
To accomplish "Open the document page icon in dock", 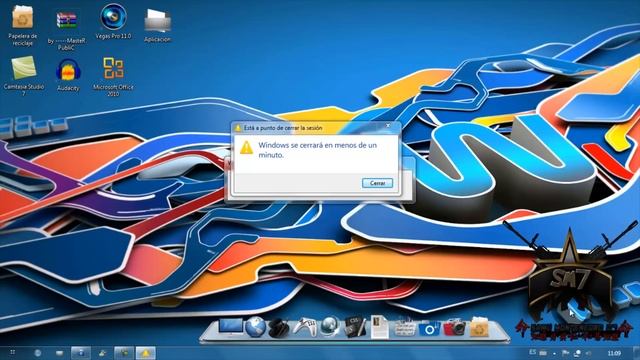I will [379, 327].
